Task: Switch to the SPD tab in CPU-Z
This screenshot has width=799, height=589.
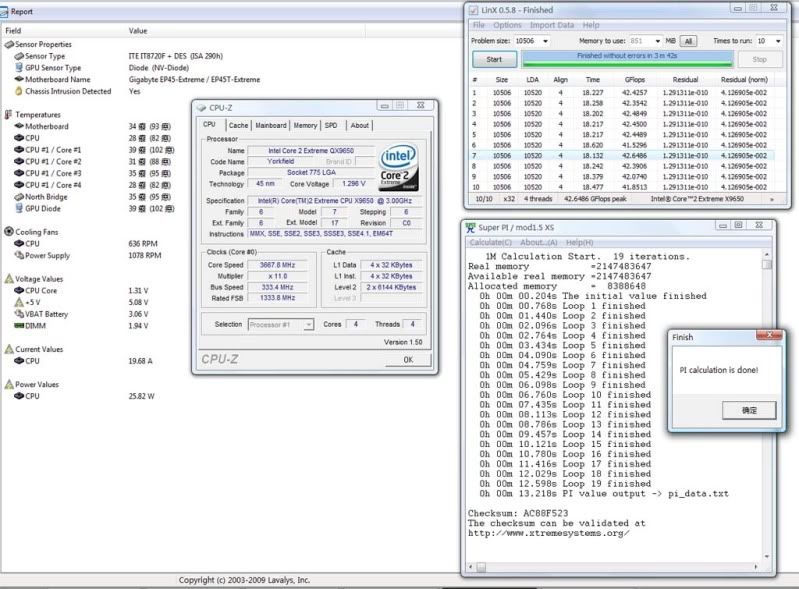Action: 331,125
